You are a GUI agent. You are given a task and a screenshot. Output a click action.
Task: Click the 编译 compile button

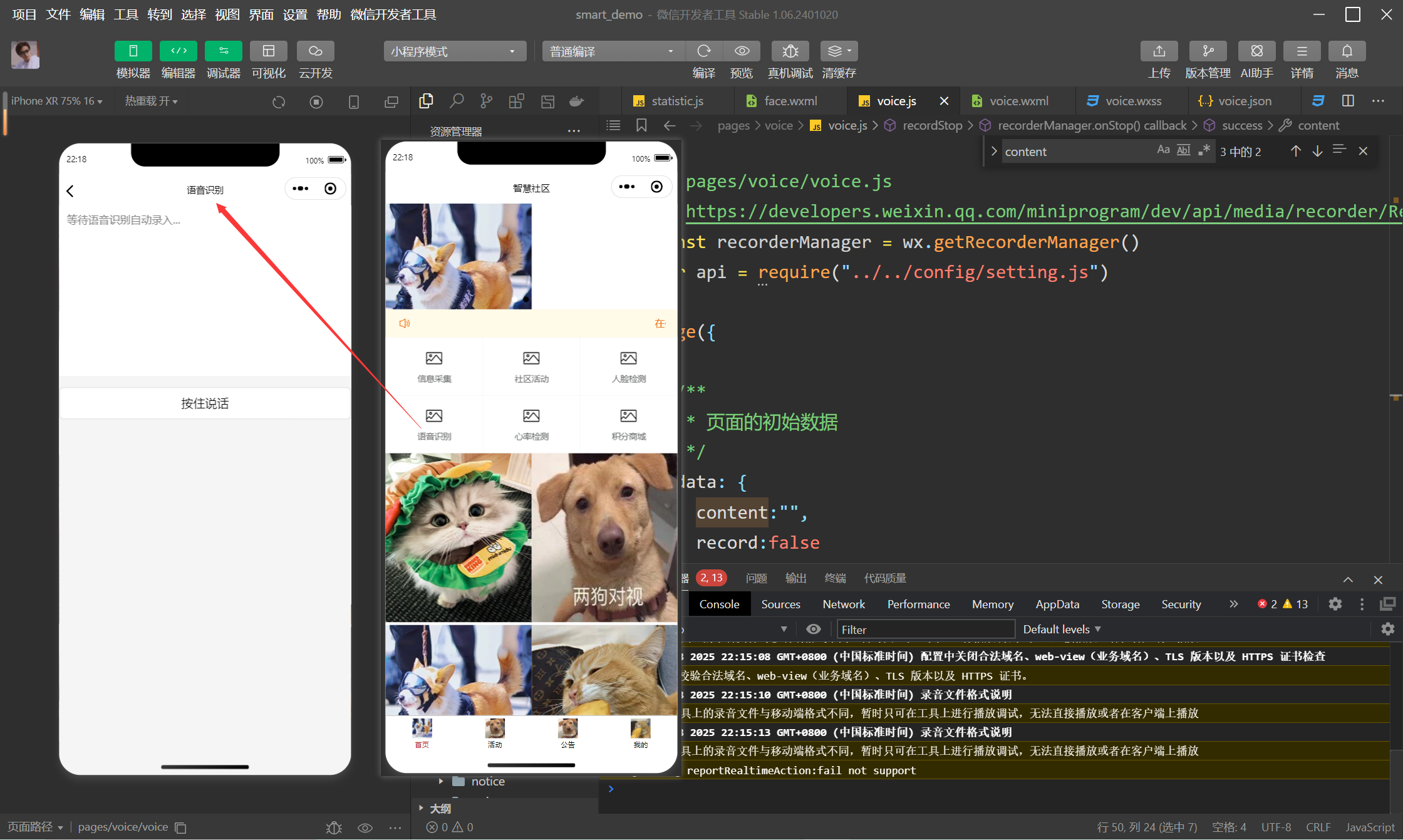tap(704, 51)
